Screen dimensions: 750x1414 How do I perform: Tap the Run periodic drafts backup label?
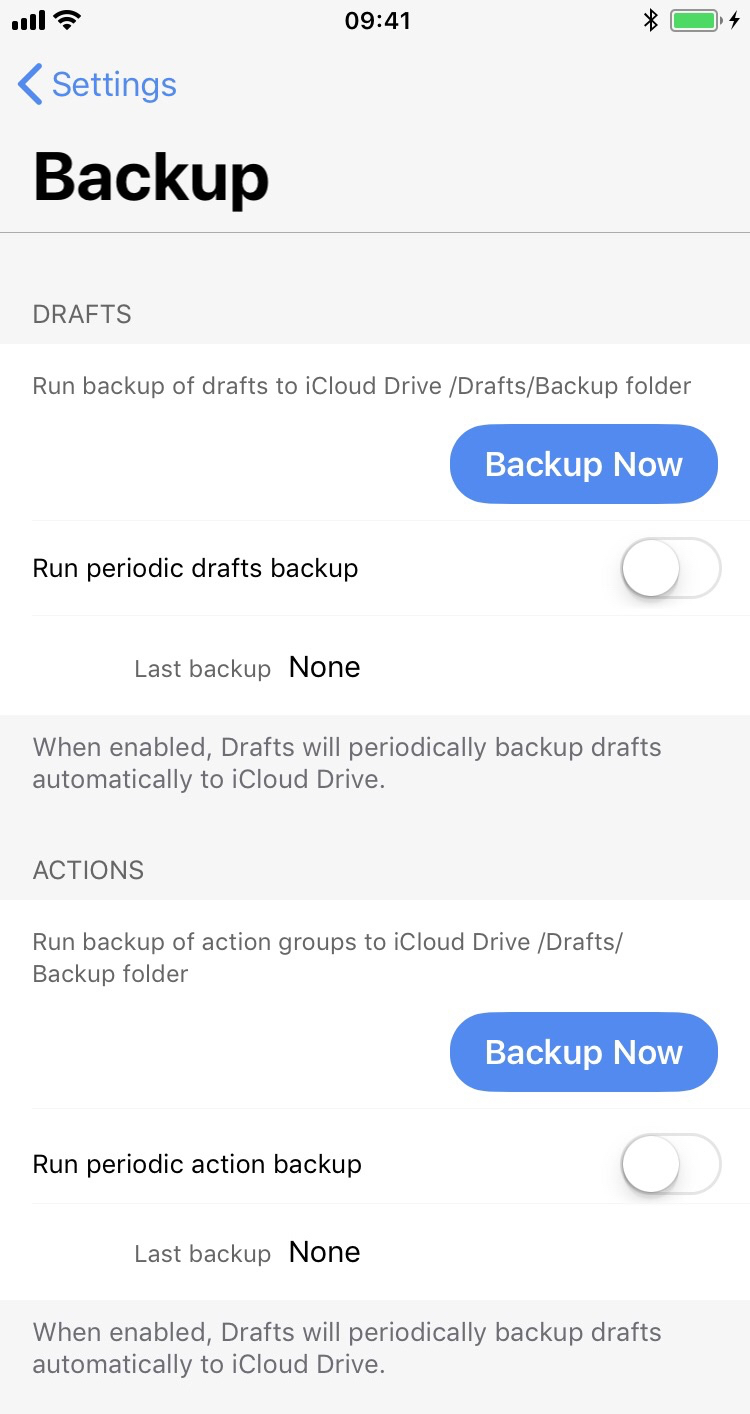click(x=195, y=568)
